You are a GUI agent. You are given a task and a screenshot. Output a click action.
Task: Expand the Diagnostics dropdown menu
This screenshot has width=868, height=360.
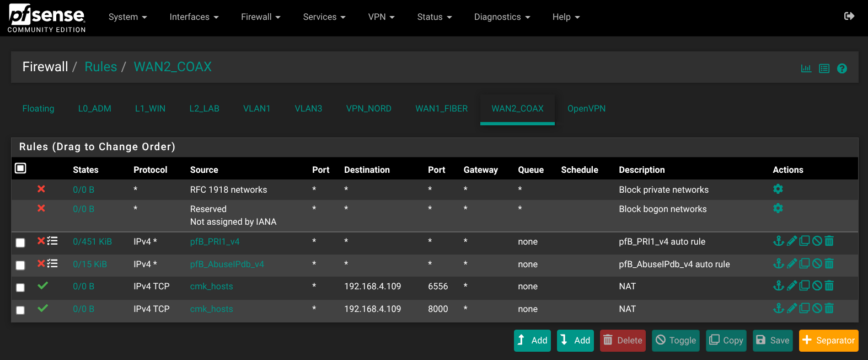502,17
